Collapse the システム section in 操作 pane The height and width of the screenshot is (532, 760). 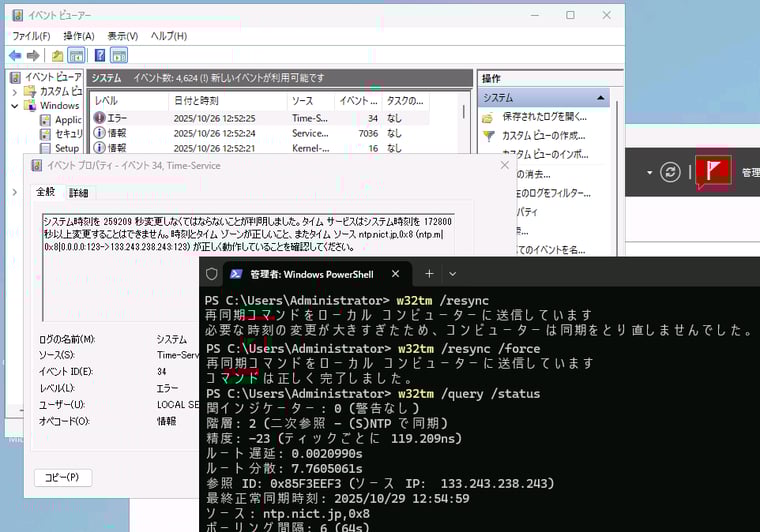click(x=601, y=98)
